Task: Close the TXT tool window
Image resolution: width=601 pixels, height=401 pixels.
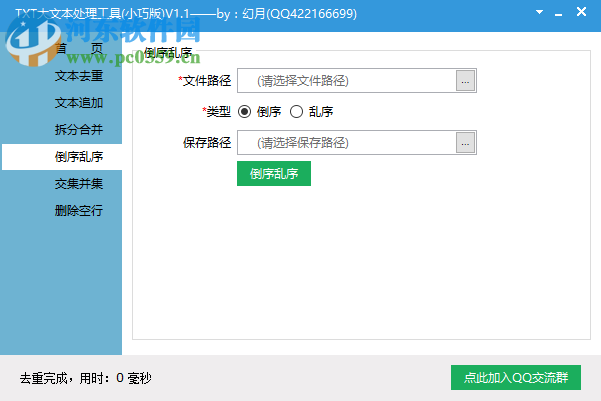Action: [x=581, y=12]
